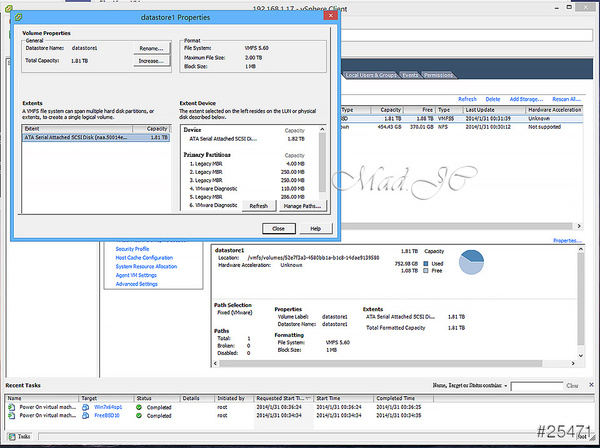Screen dimensions: 600x448
Task: Close the datastore1 Properties dialog
Action: click(x=278, y=228)
